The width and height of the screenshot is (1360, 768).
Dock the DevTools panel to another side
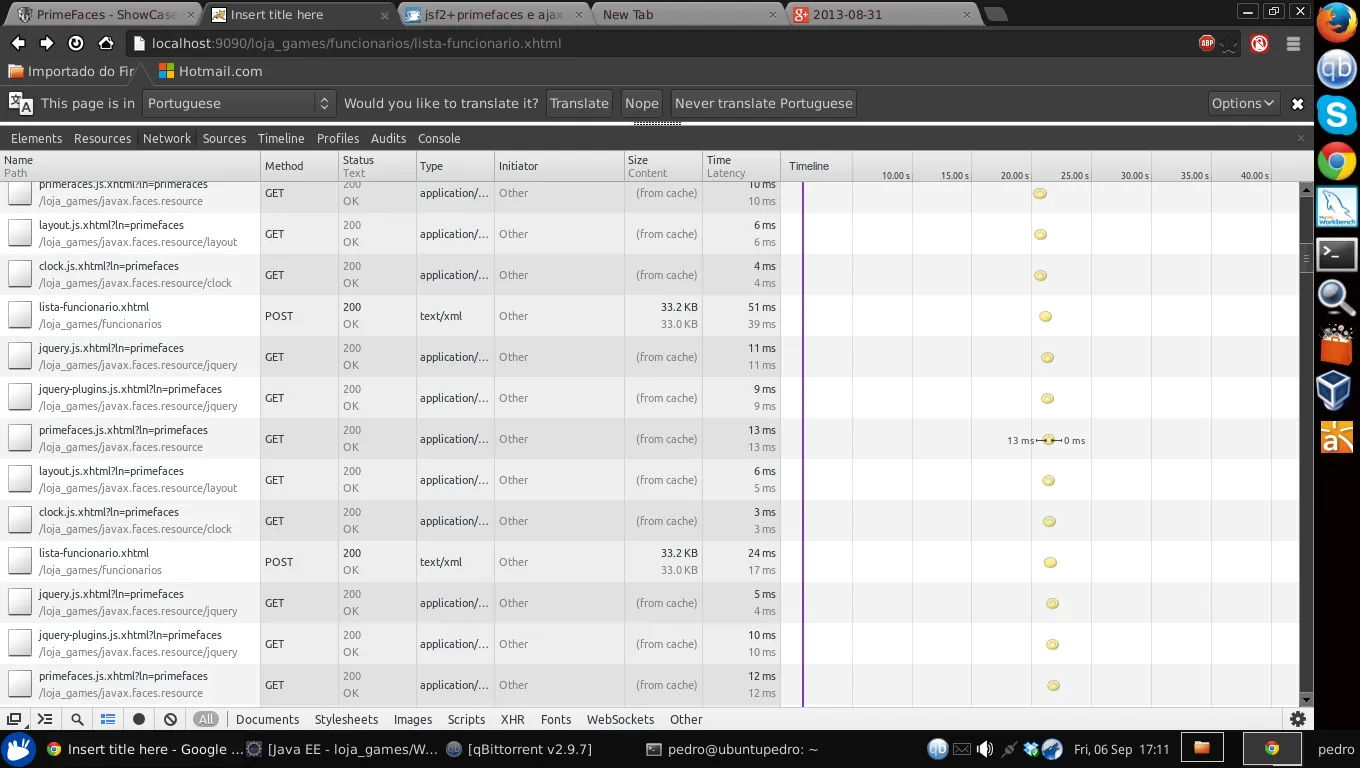14,719
